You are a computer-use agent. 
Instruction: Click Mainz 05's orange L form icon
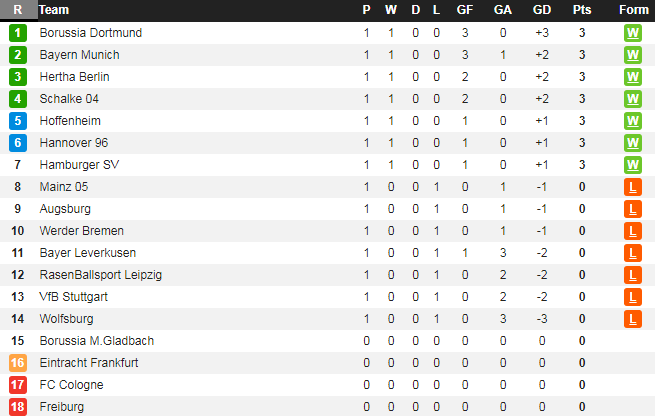coord(632,187)
